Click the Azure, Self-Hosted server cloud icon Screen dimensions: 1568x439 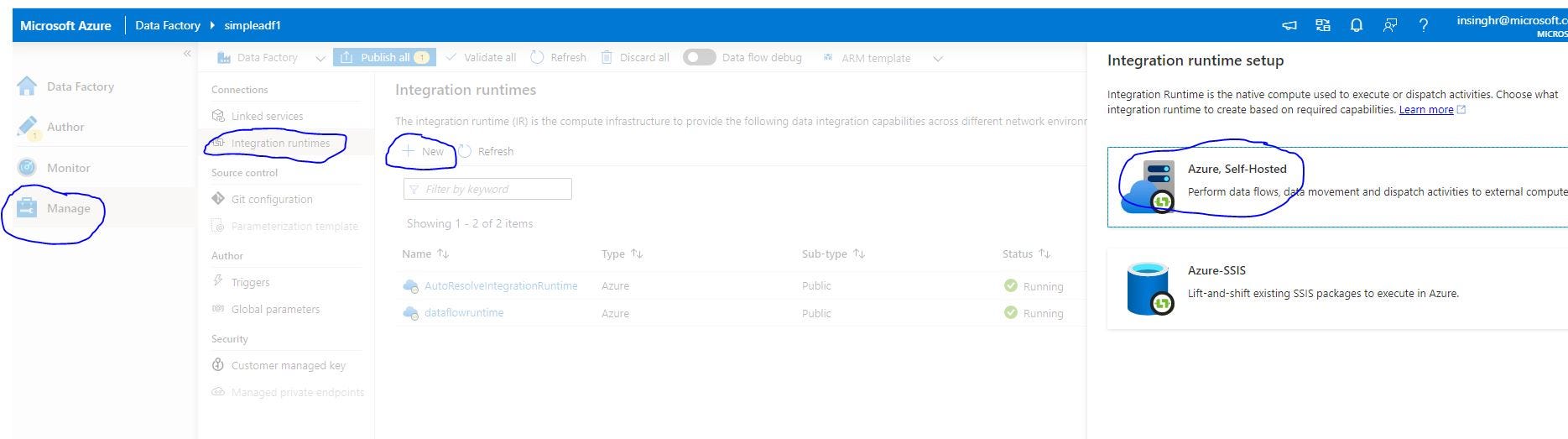point(1149,186)
